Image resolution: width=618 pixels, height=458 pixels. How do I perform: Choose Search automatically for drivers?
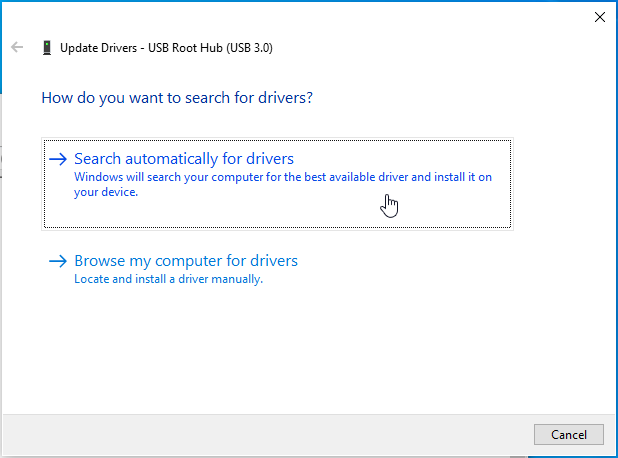184,159
